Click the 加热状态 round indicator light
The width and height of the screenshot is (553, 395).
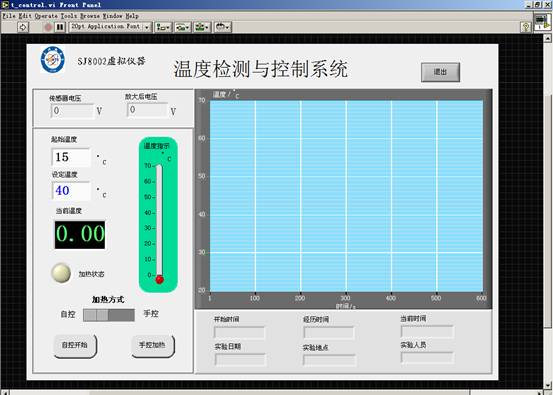point(61,273)
